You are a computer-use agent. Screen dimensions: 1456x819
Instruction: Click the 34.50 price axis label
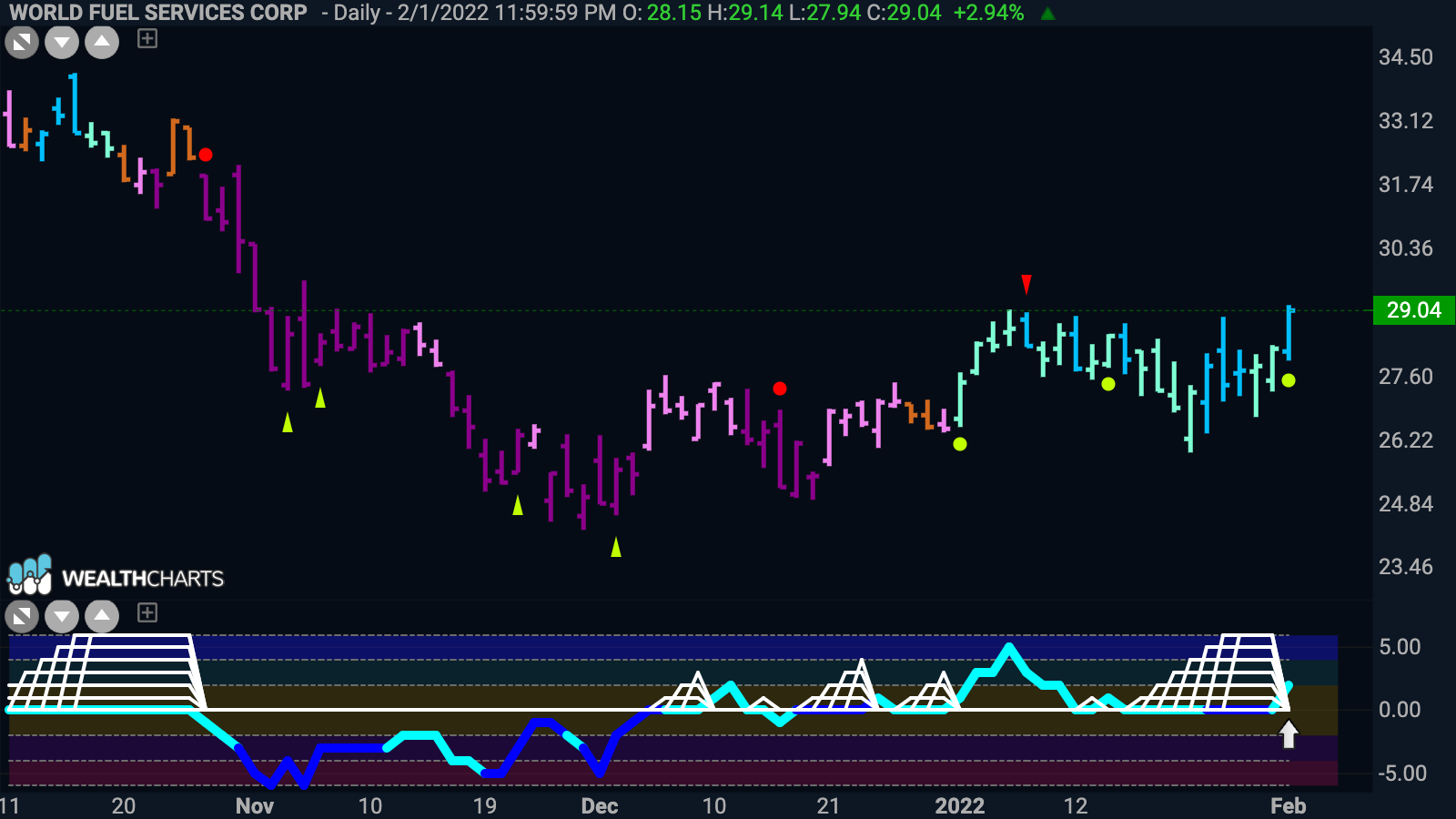point(1406,57)
